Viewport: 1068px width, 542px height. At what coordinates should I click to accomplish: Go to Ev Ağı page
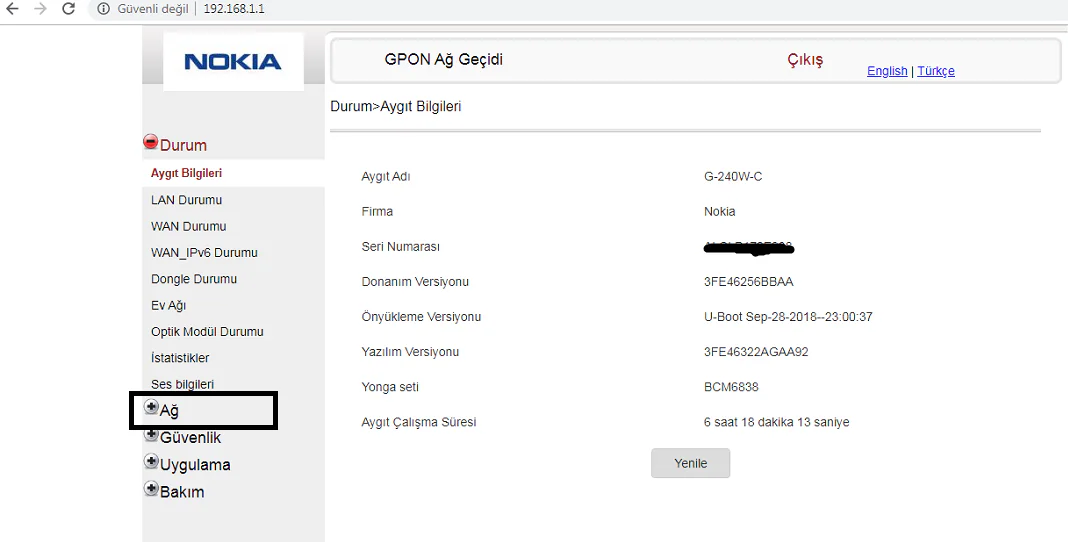168,306
